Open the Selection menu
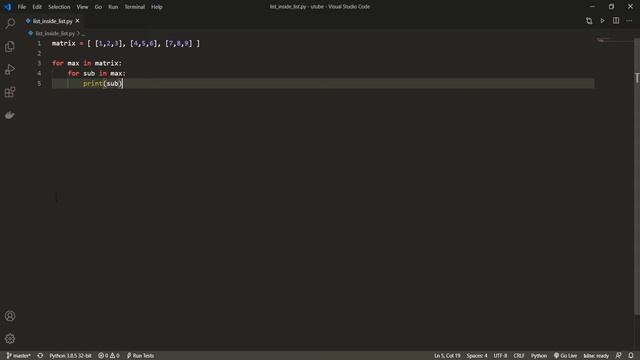 tap(59, 7)
